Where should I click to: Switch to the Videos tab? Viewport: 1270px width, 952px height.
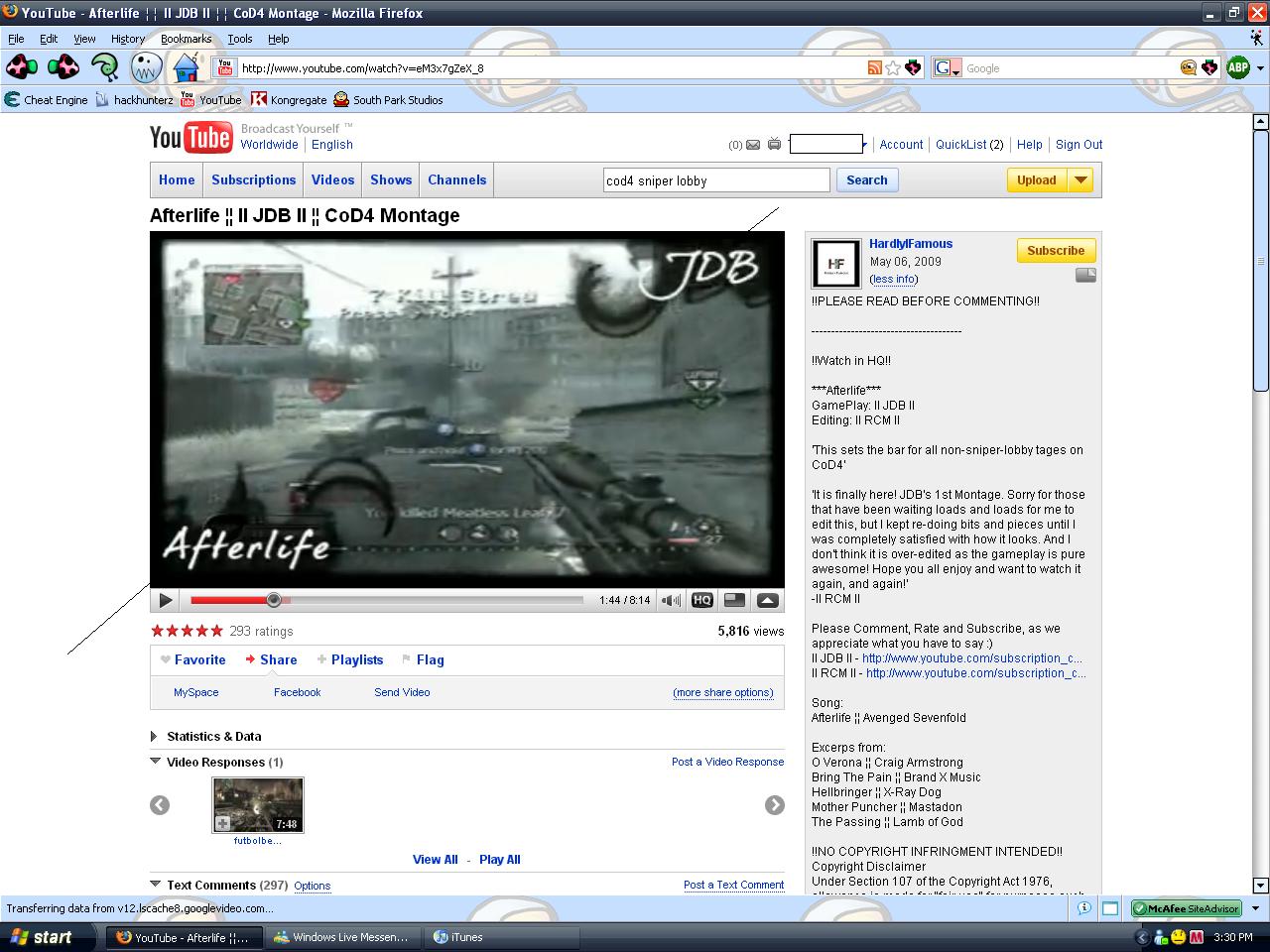pyautogui.click(x=333, y=180)
